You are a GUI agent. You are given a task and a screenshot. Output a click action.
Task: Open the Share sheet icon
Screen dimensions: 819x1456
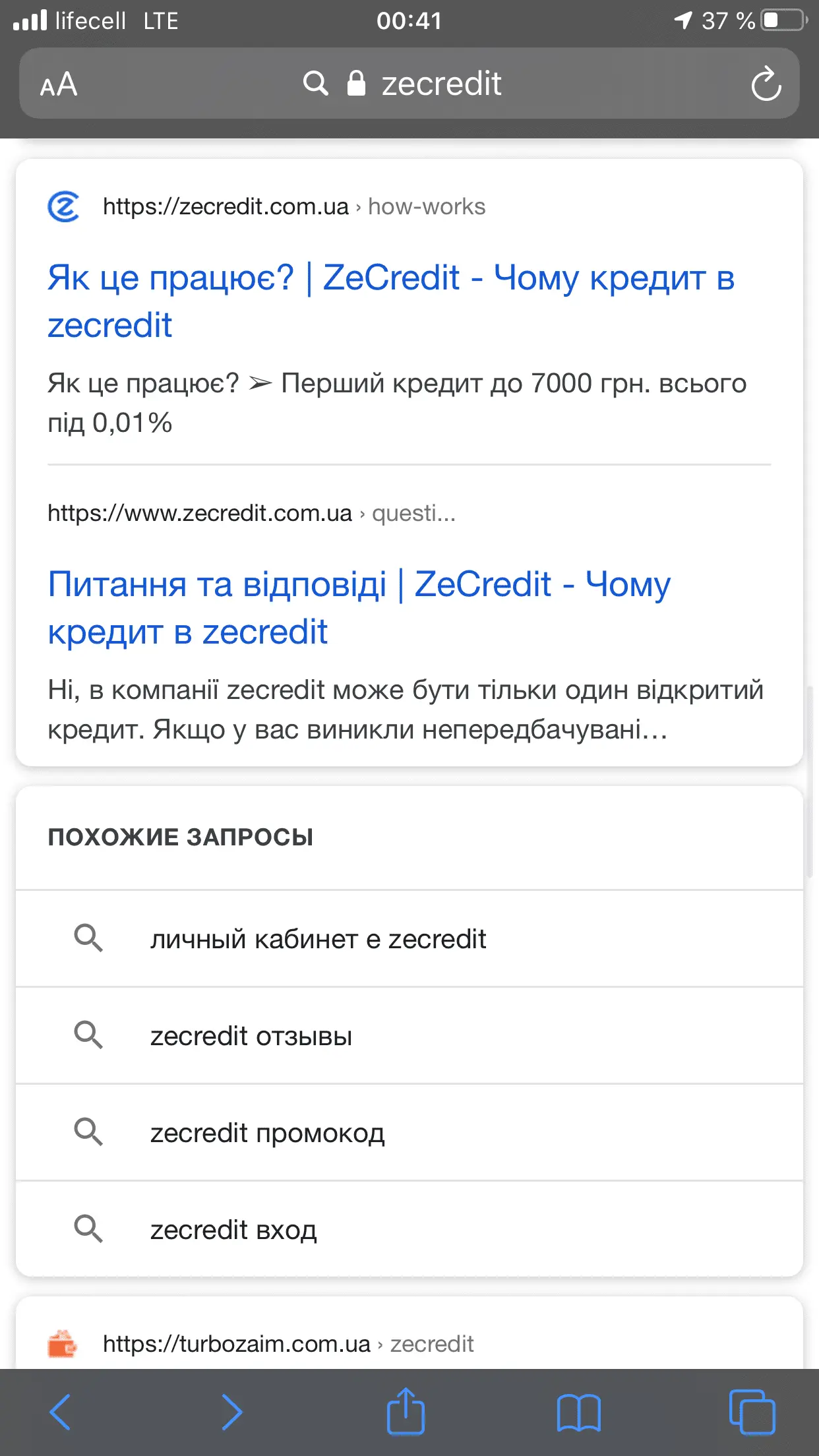point(405,1411)
